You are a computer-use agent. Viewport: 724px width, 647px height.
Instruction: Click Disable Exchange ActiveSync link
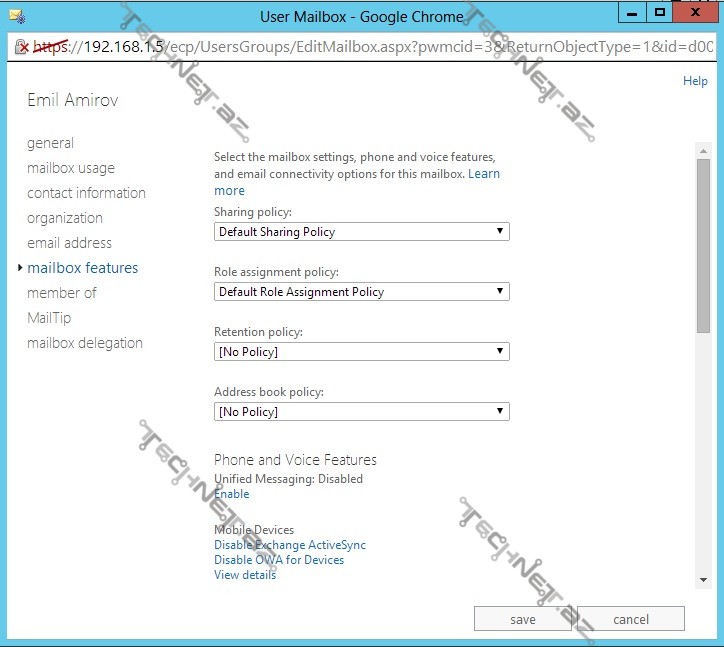[290, 545]
